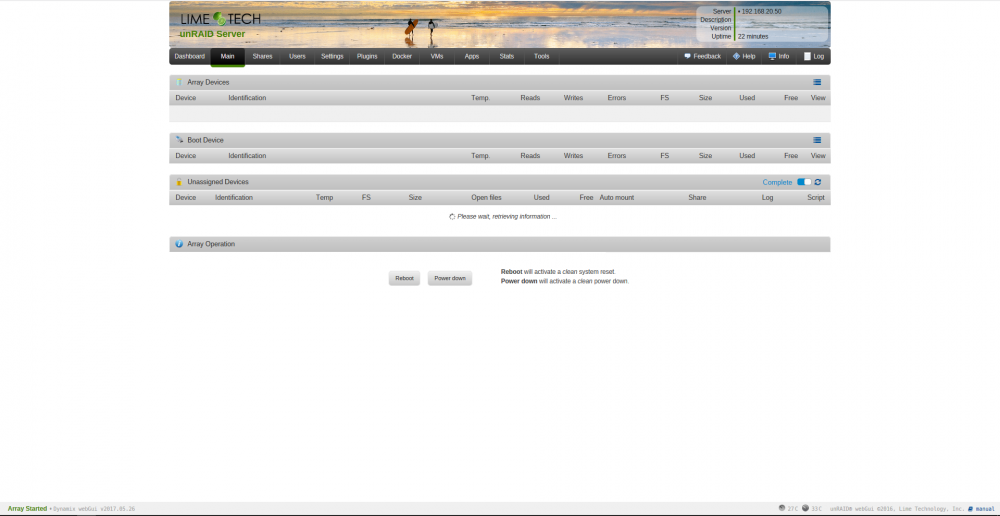Click the Share column header
Viewport: 1000px width, 516px height.
pos(697,198)
